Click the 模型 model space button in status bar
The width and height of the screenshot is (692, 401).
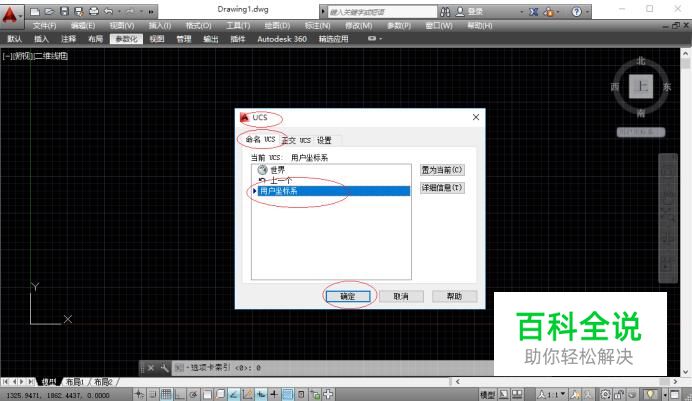coord(488,394)
